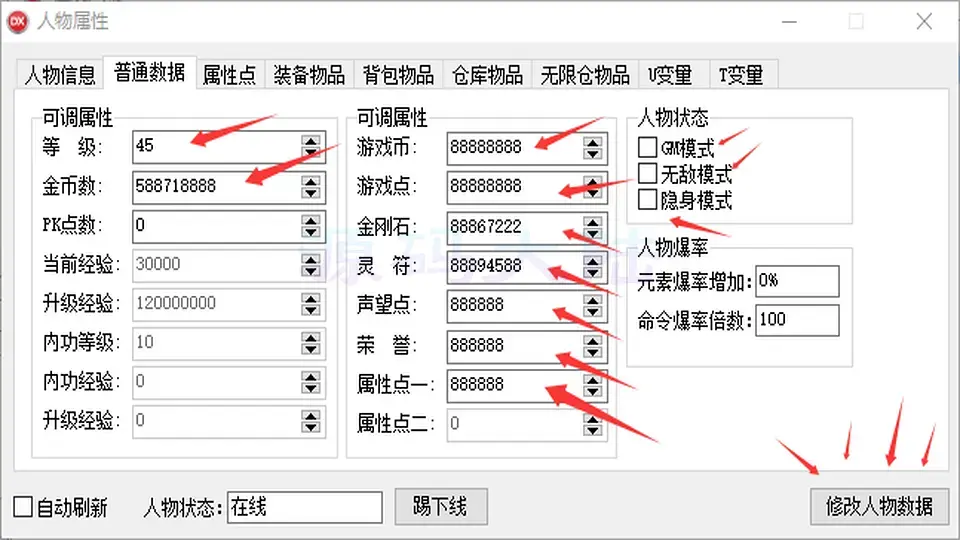This screenshot has height=540, width=960.
Task: Increase 等级 with the up spinner arrow
Action: (x=311, y=141)
